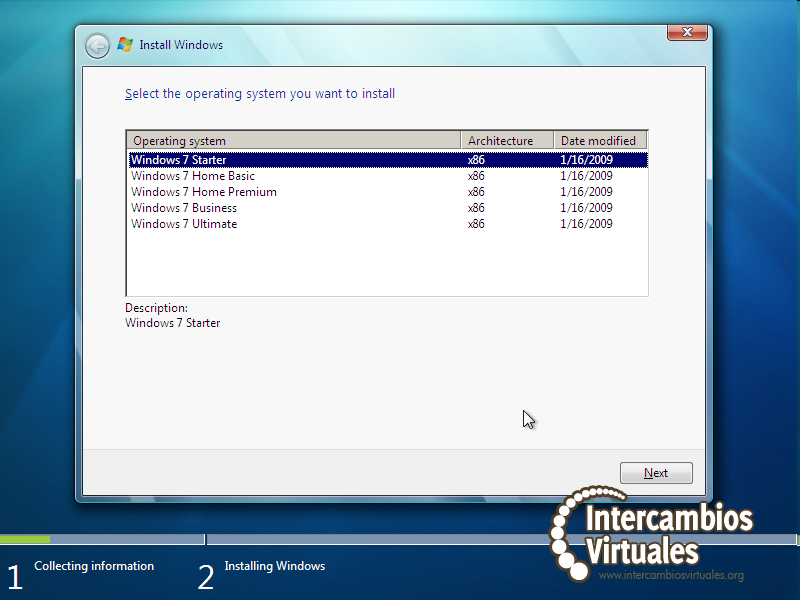Select Windows 7 Starter row
This screenshot has height=600, width=800.
(388, 160)
